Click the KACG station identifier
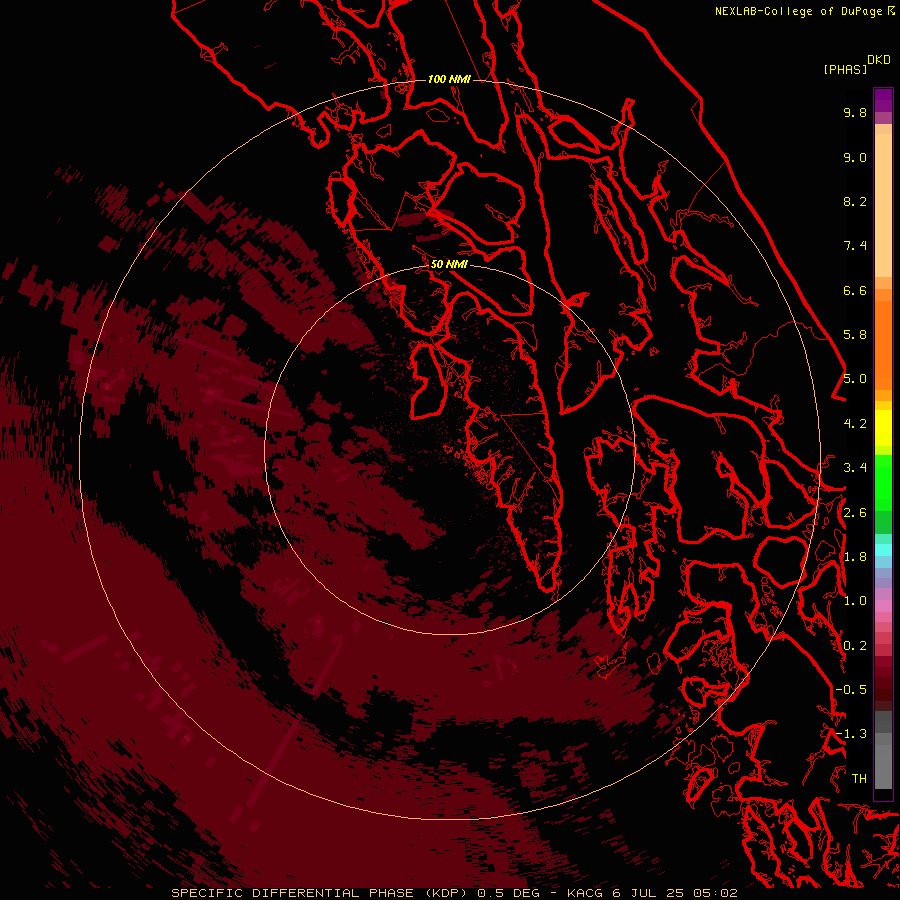Viewport: 900px width, 900px height. [586, 893]
